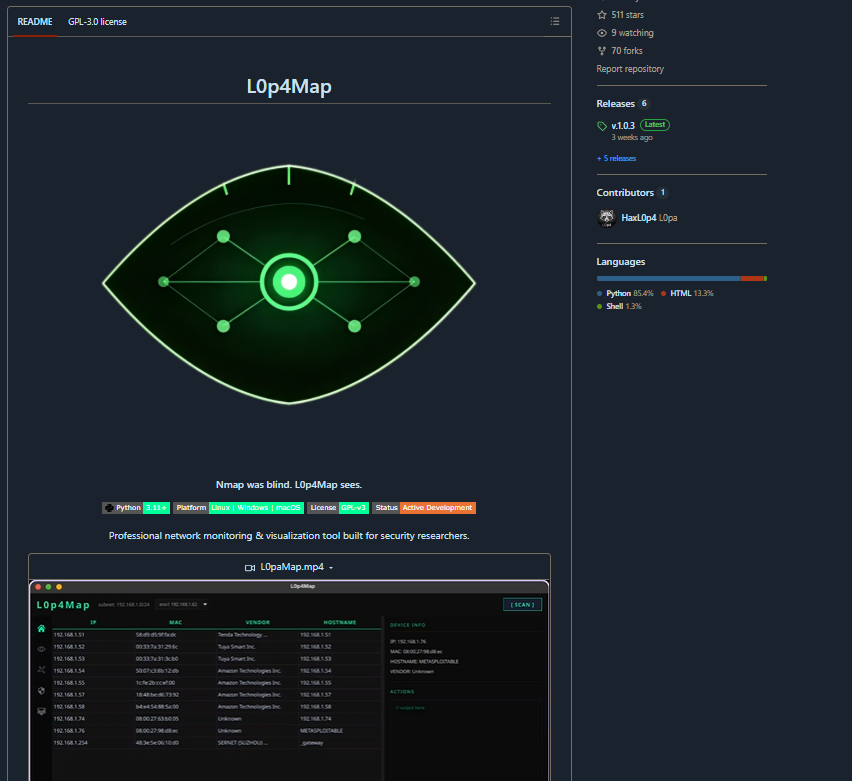Click HaxL0p4's raccoon avatar
852x781 pixels.
(x=606, y=218)
